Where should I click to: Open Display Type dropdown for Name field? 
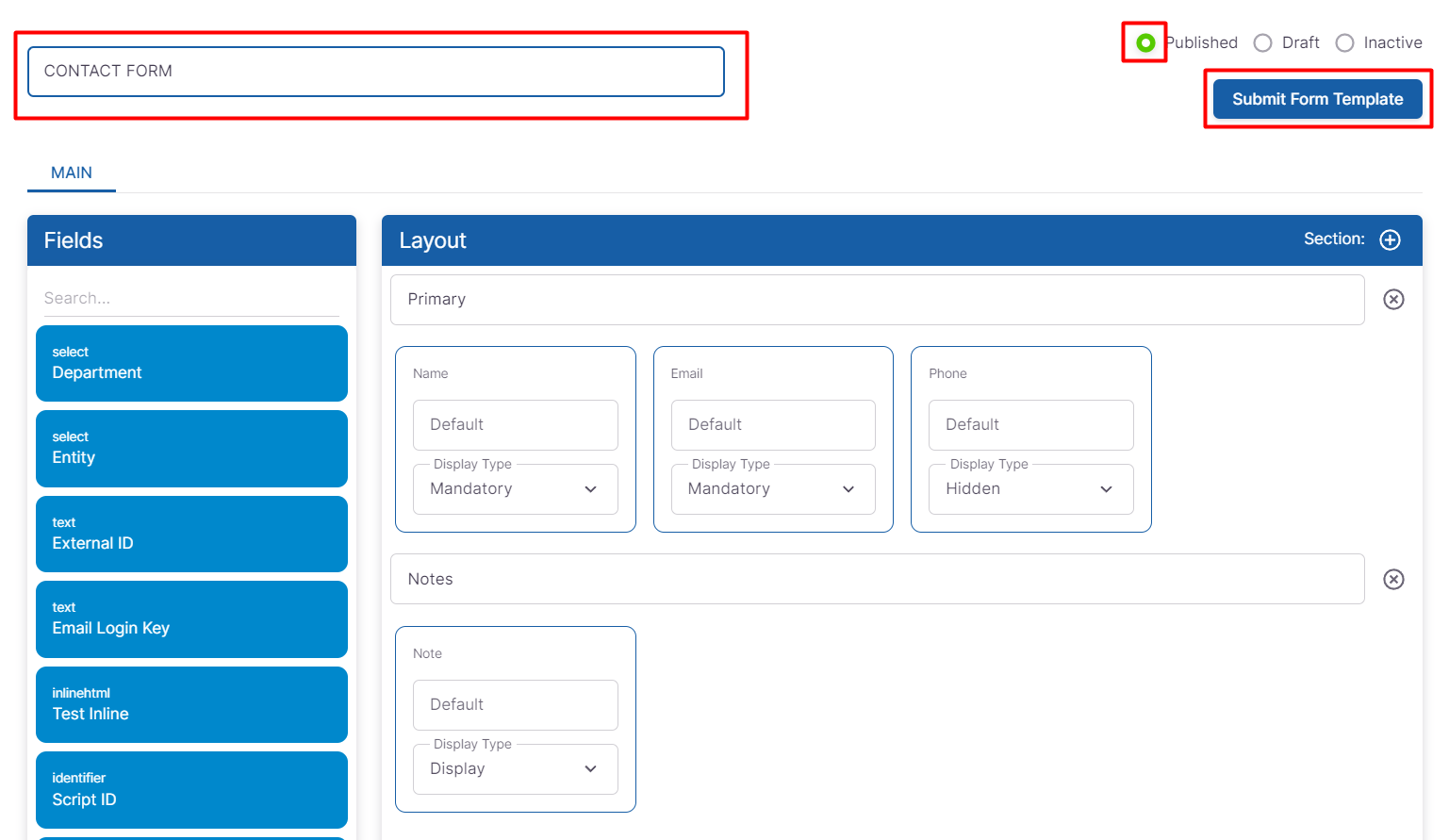pyautogui.click(x=515, y=489)
